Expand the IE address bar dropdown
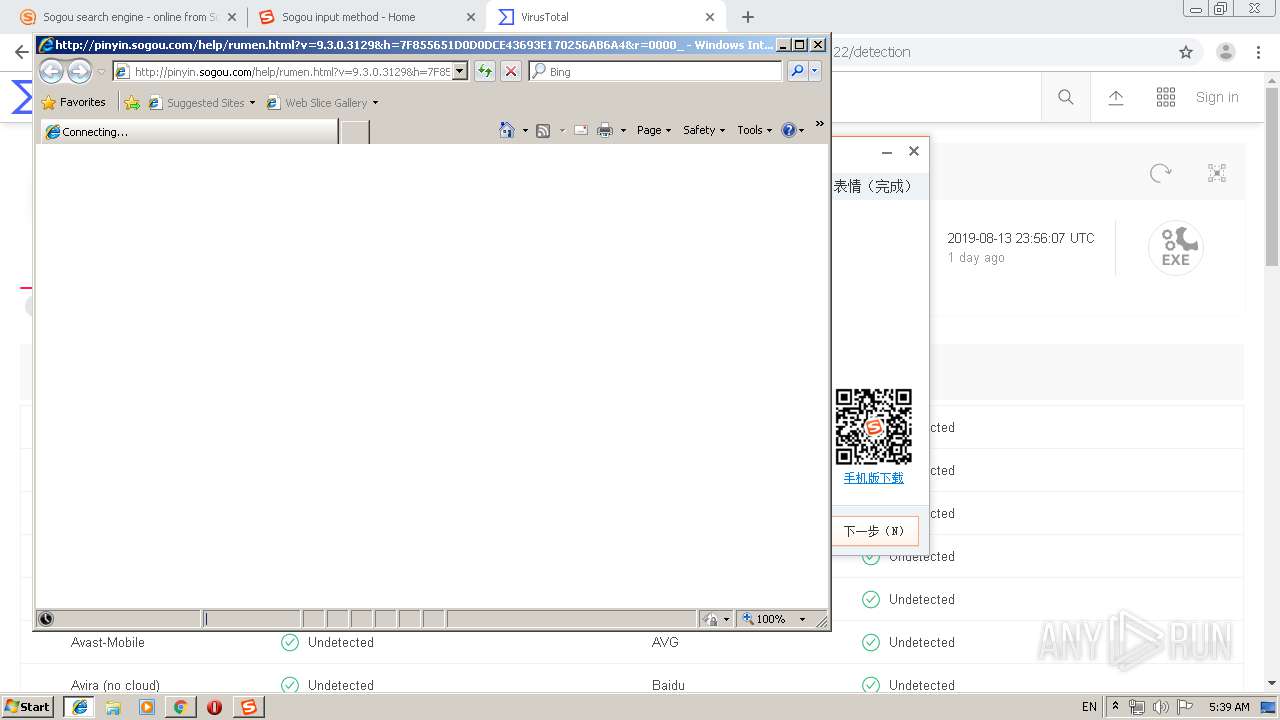 point(460,71)
